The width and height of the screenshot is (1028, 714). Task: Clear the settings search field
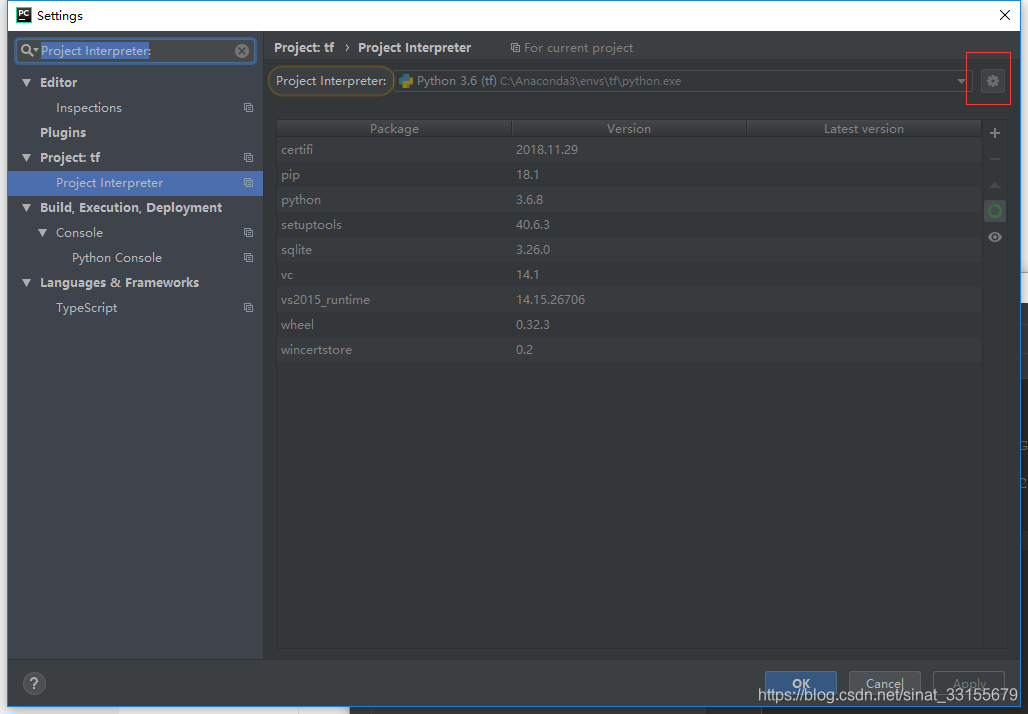(x=242, y=50)
